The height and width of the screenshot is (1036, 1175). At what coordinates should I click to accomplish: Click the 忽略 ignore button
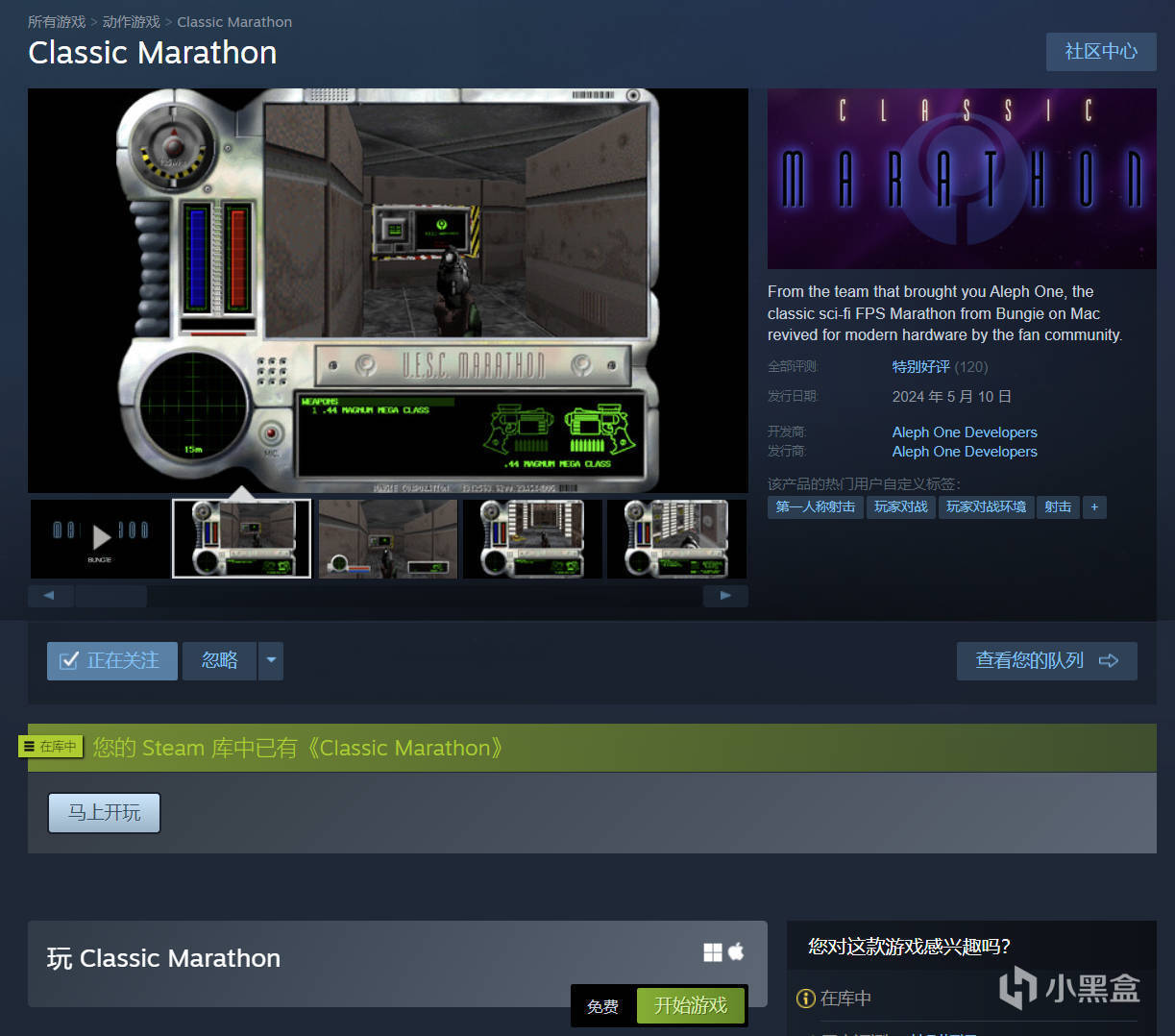coord(219,660)
